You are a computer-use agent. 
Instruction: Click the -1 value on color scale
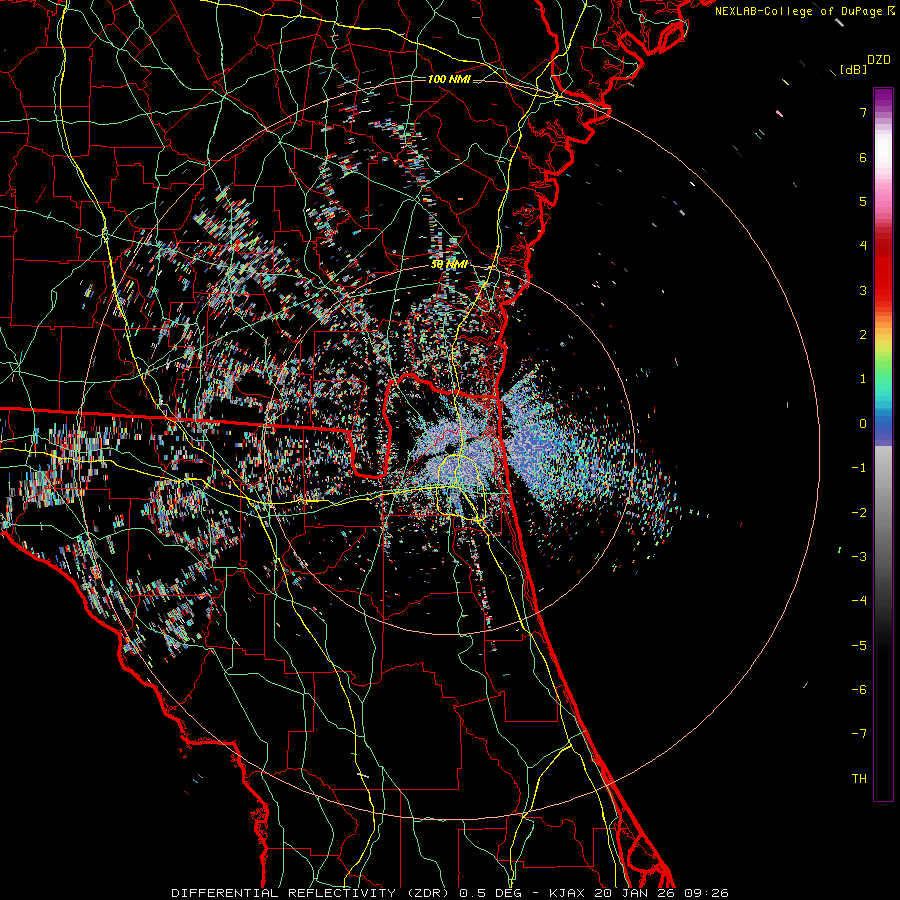(x=859, y=468)
